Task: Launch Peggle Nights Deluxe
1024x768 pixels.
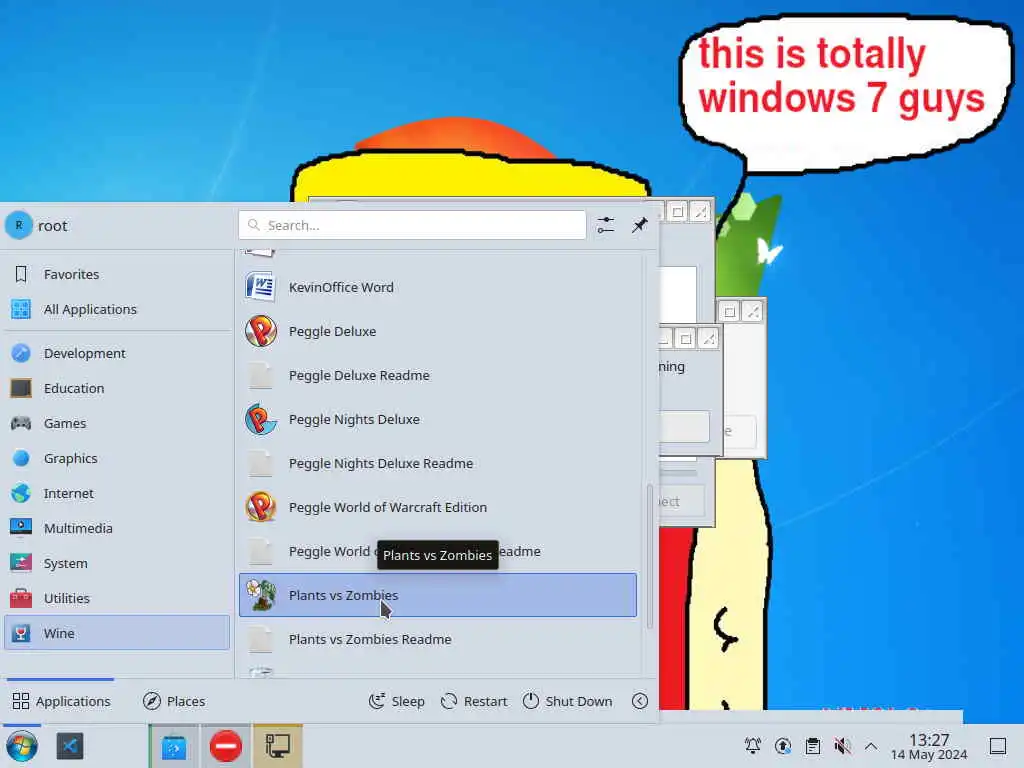Action: pyautogui.click(x=438, y=419)
